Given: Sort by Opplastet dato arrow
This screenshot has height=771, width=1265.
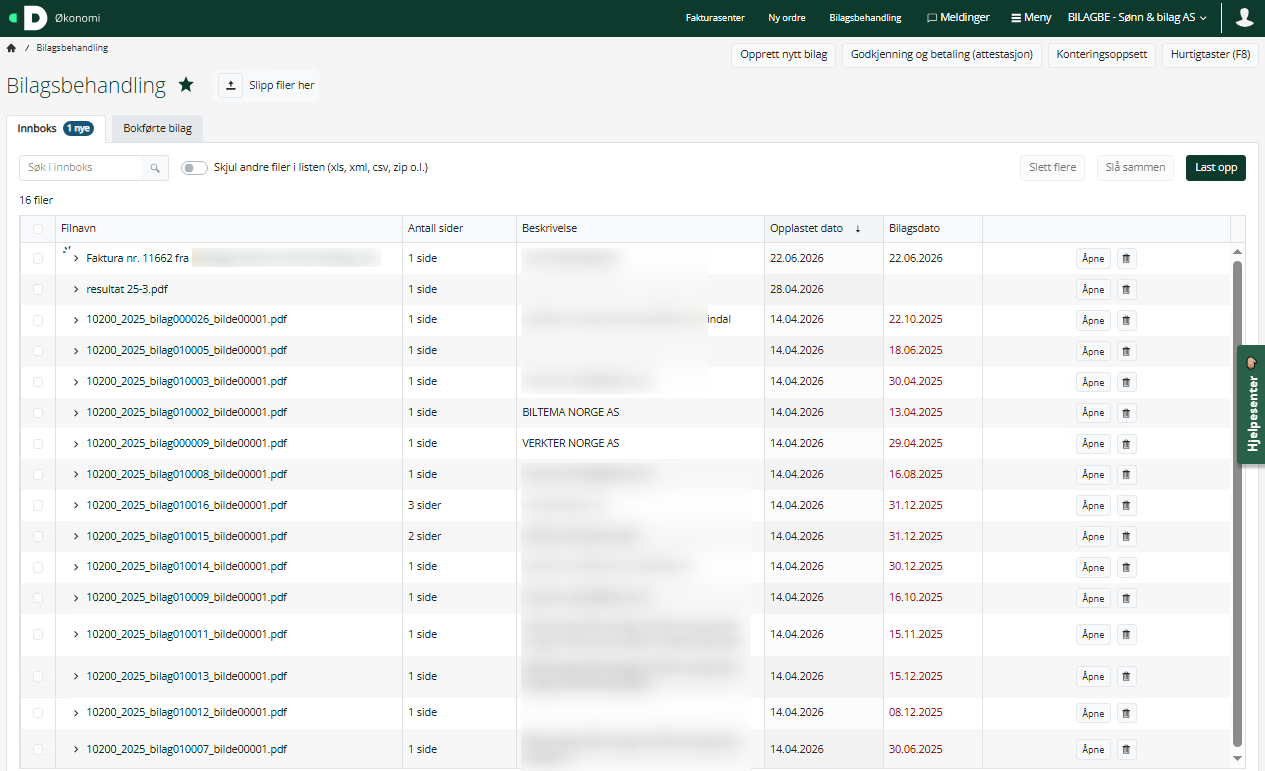Looking at the screenshot, I should click(x=857, y=229).
